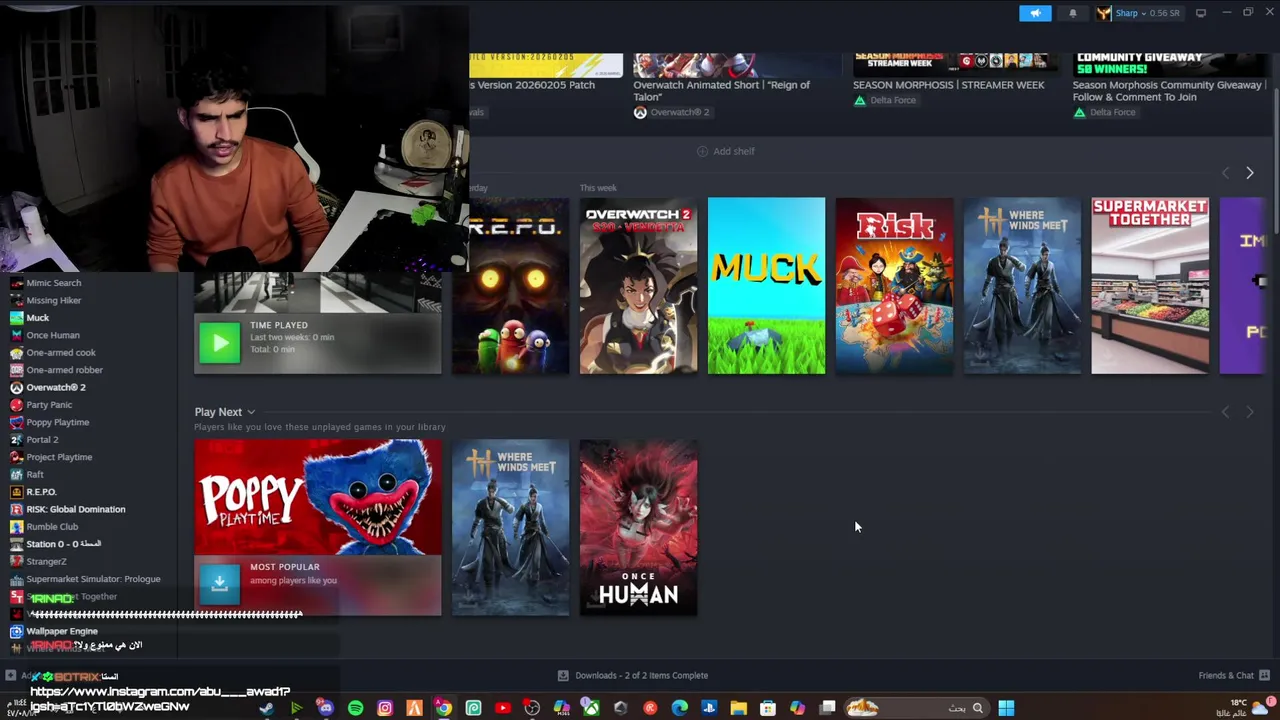Image resolution: width=1280 pixels, height=720 pixels.
Task: Open File Explorer from the taskbar
Action: 738,708
